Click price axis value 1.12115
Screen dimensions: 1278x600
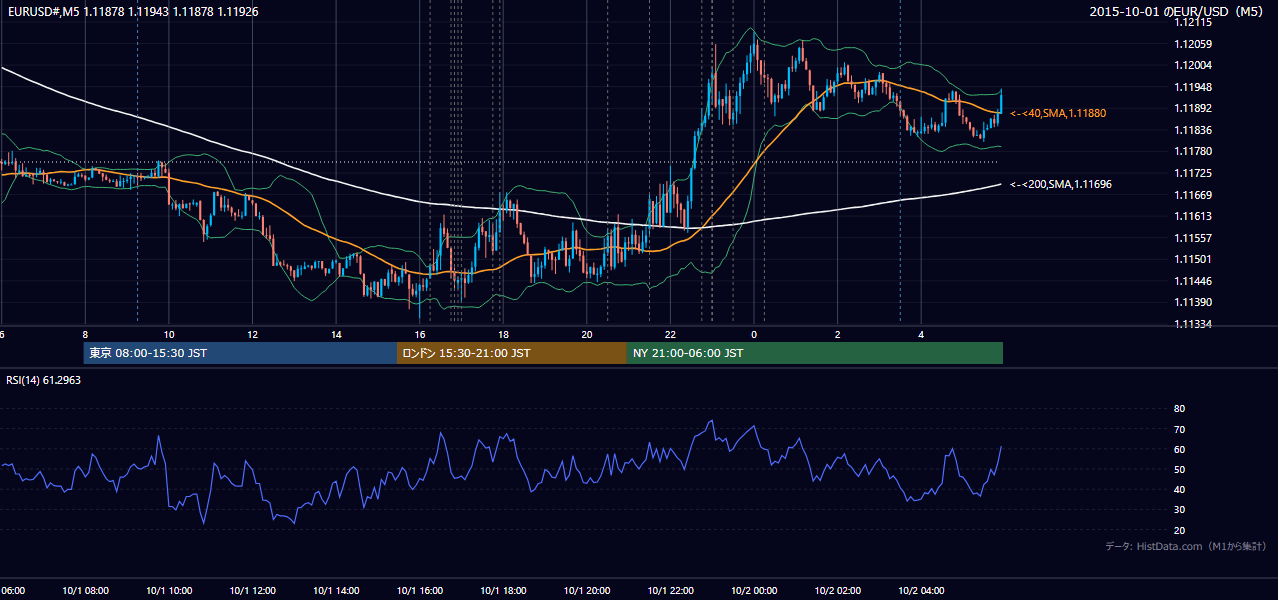(1194, 22)
